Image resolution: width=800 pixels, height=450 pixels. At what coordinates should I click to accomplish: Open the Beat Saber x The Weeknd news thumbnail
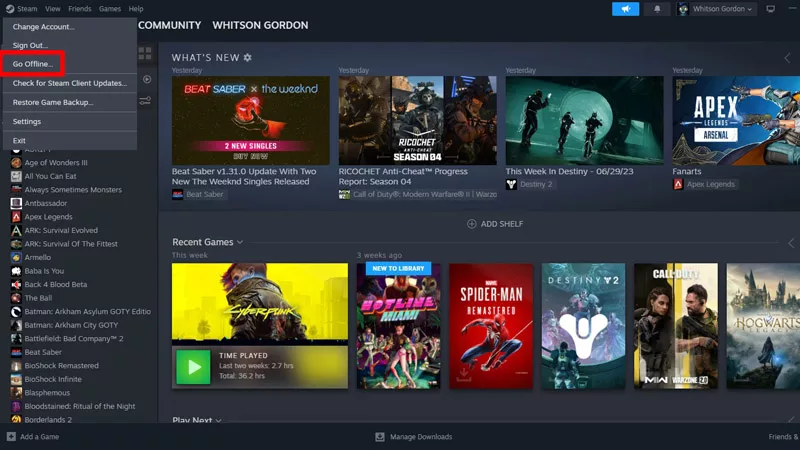tap(251, 120)
